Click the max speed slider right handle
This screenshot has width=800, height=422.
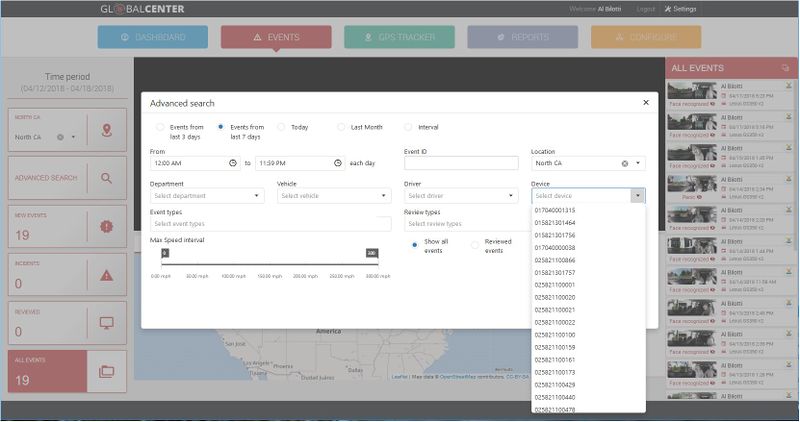tap(372, 253)
